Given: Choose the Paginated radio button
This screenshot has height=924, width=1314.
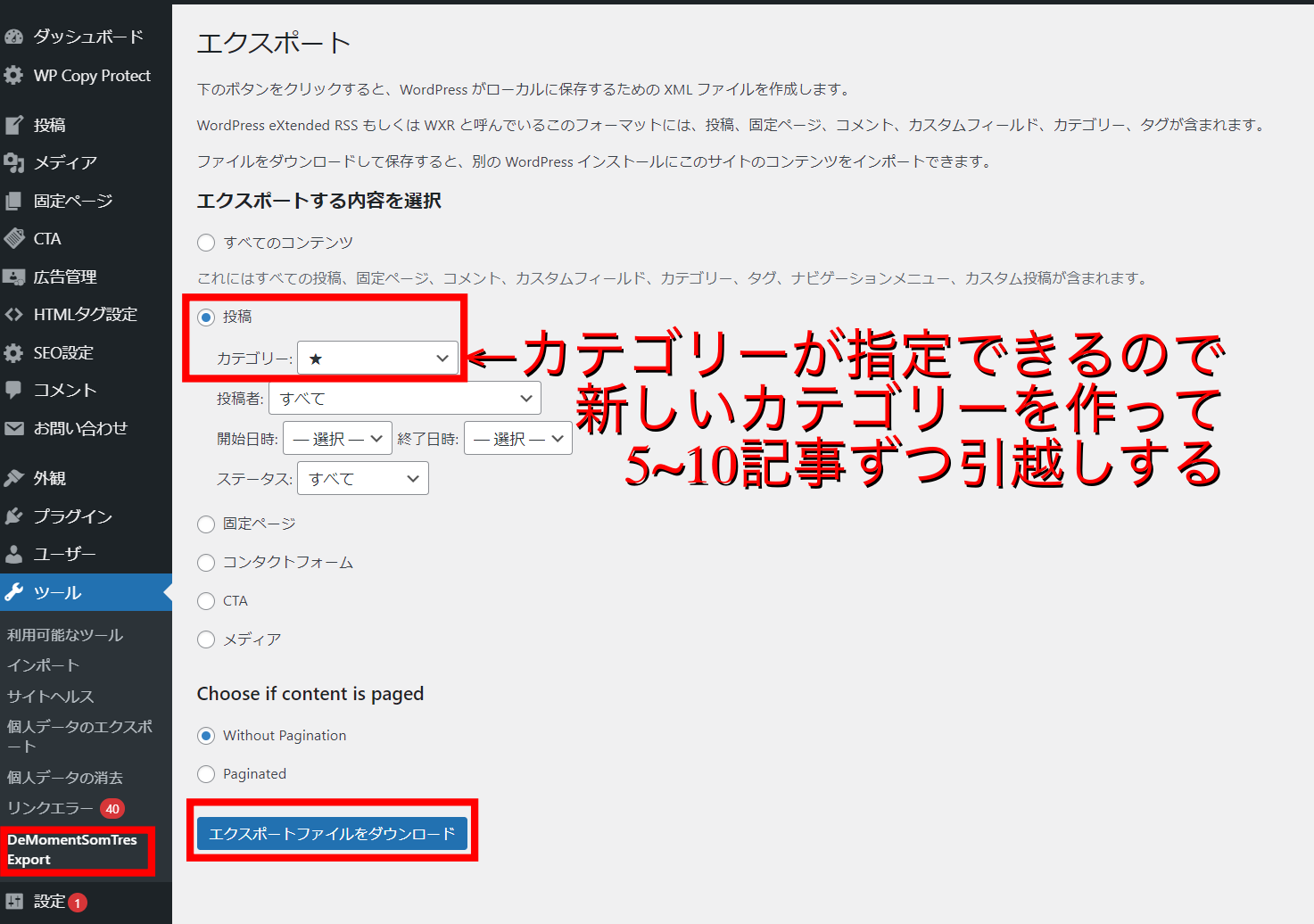Looking at the screenshot, I should pos(206,774).
